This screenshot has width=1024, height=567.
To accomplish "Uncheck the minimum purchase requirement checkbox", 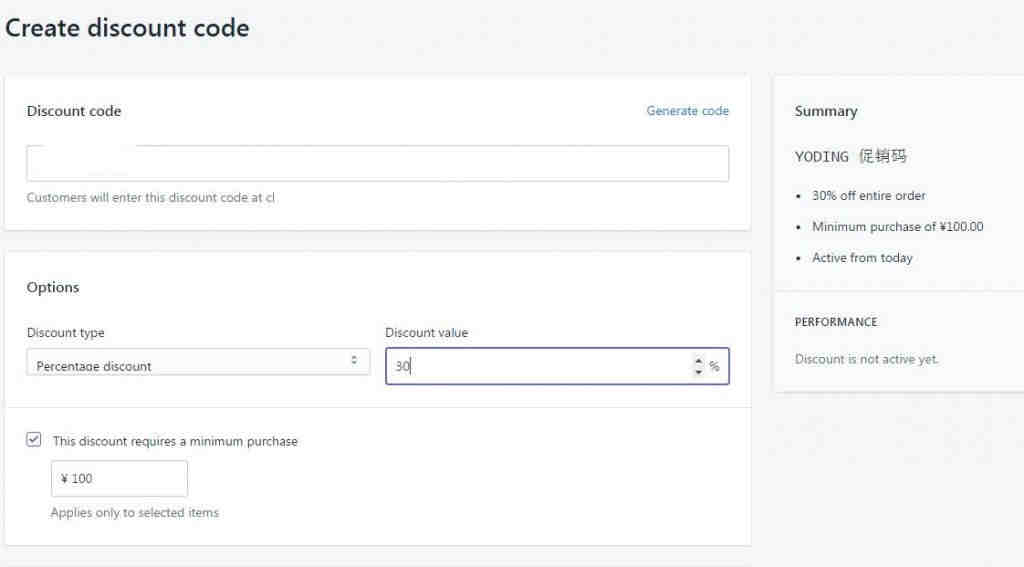I will click(34, 439).
